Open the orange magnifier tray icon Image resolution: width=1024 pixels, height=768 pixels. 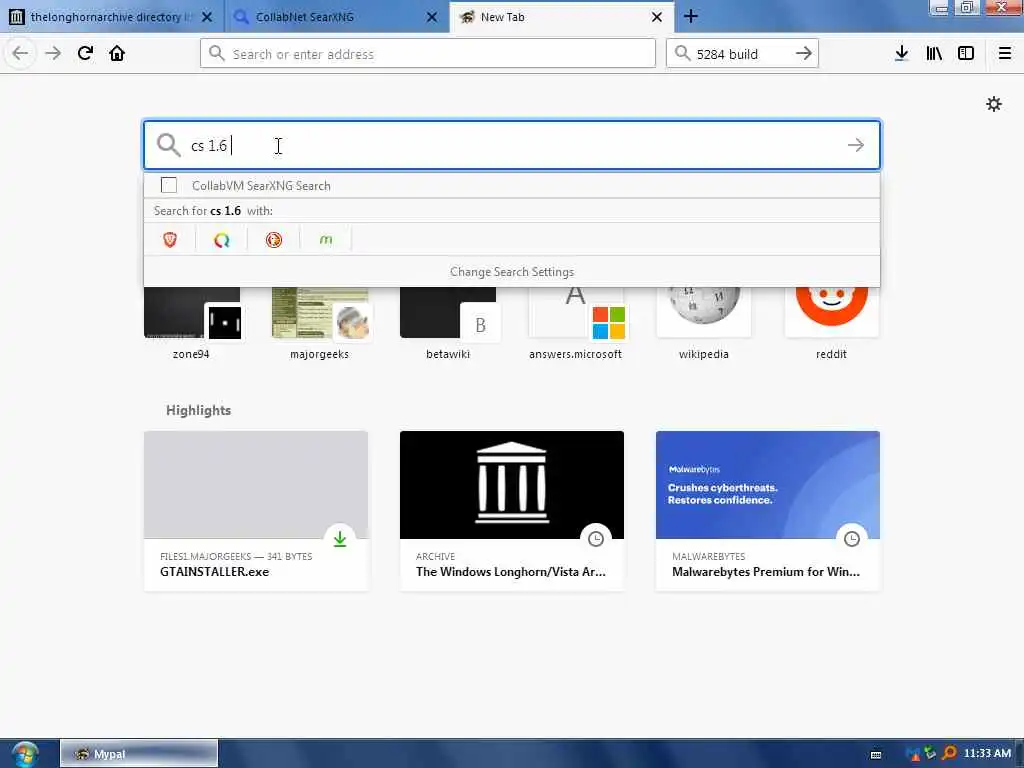[x=950, y=754]
